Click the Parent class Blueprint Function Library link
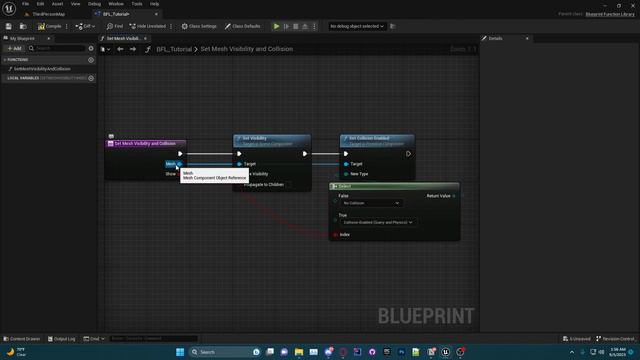 (x=610, y=14)
